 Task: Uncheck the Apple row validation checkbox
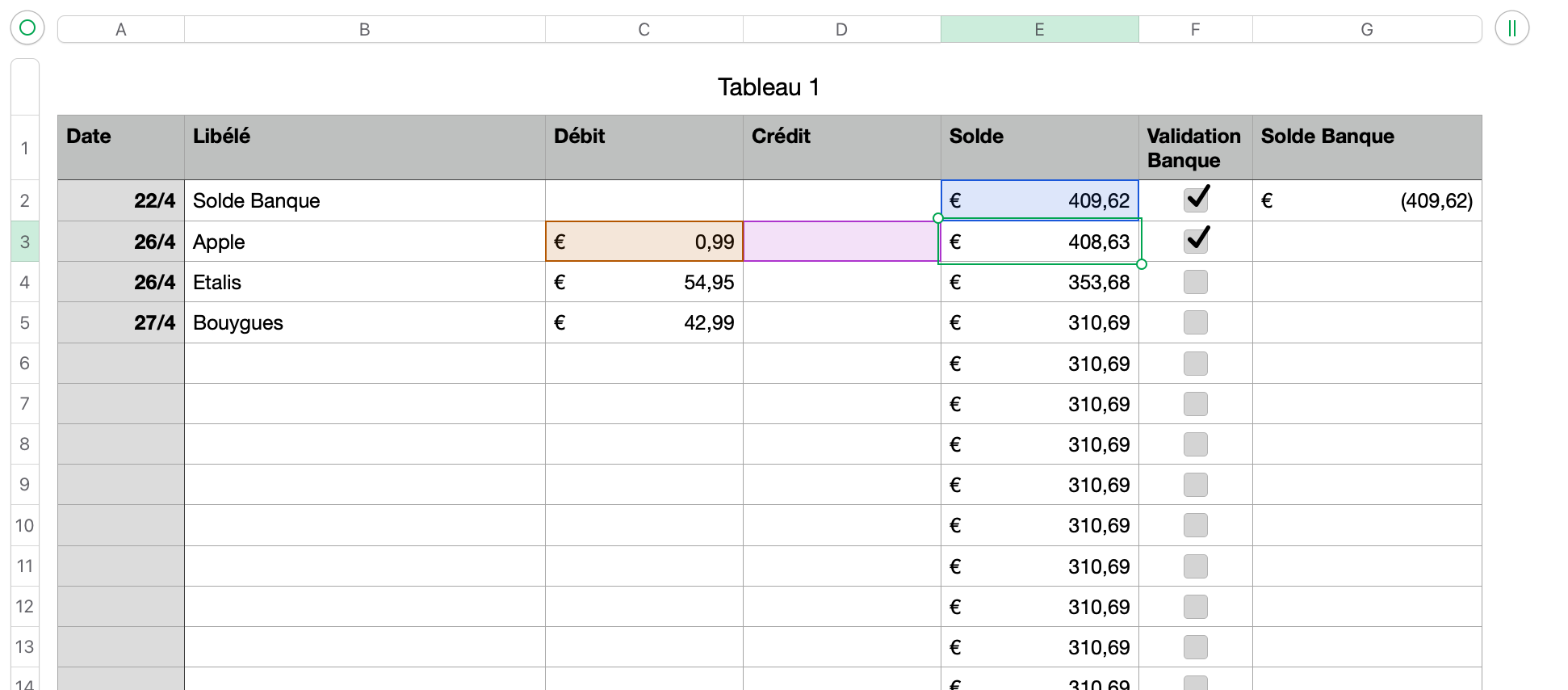1196,241
